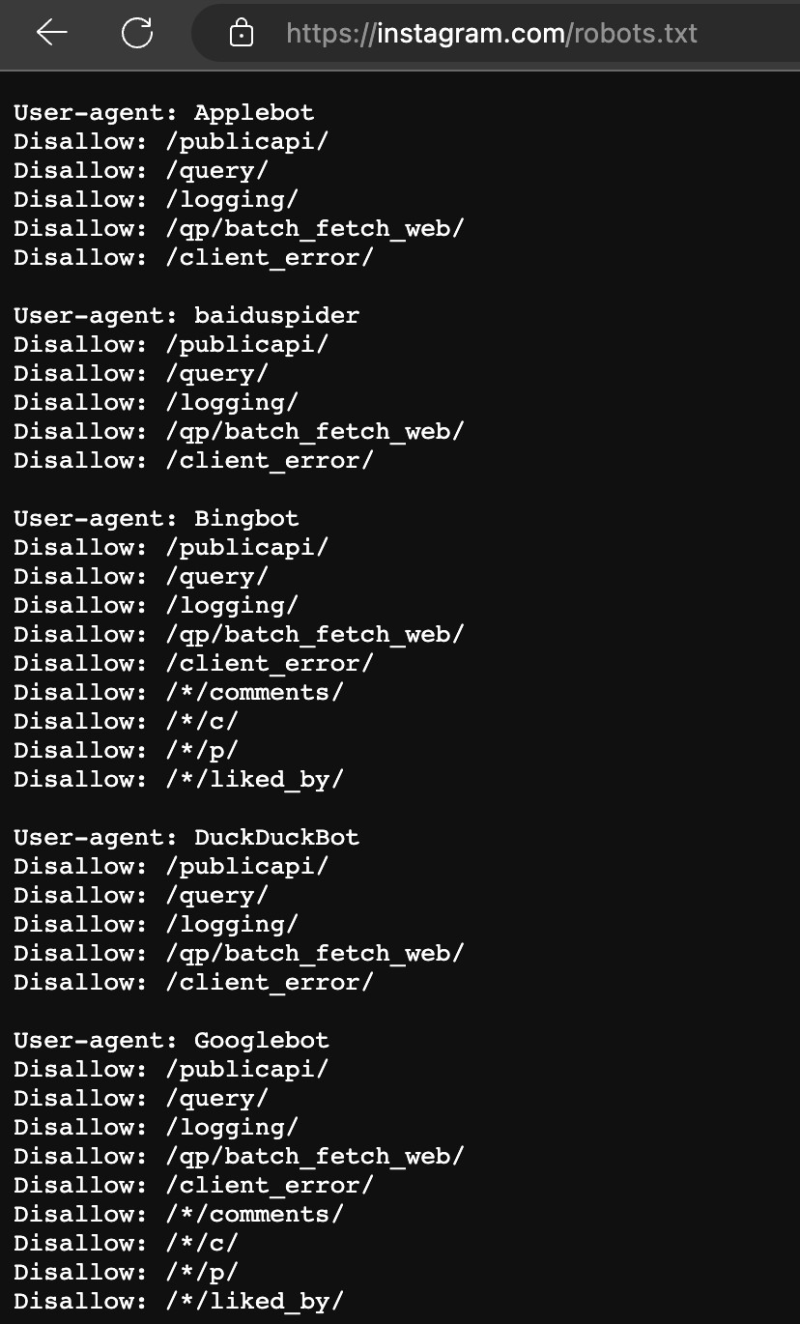Click Bingbot's 'Disallow: /*/comments/' line
The height and width of the screenshot is (1324, 800).
[178, 692]
